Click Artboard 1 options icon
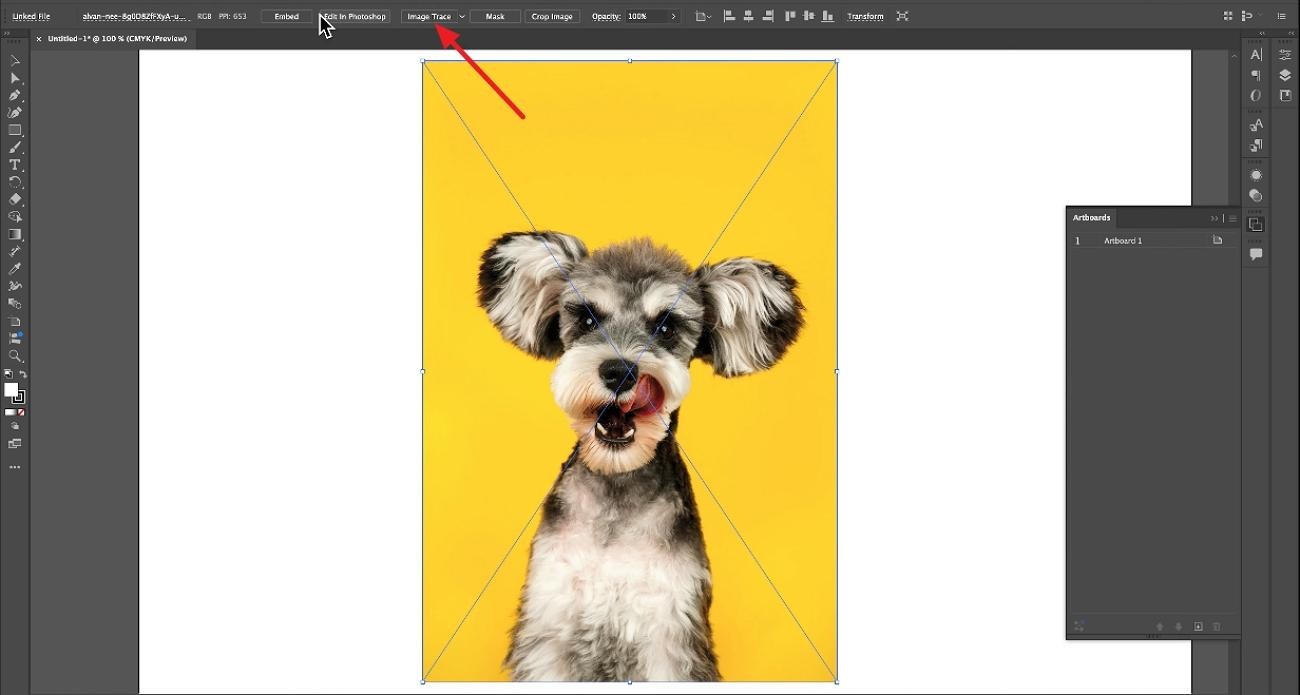1300x695 pixels. coord(1217,240)
